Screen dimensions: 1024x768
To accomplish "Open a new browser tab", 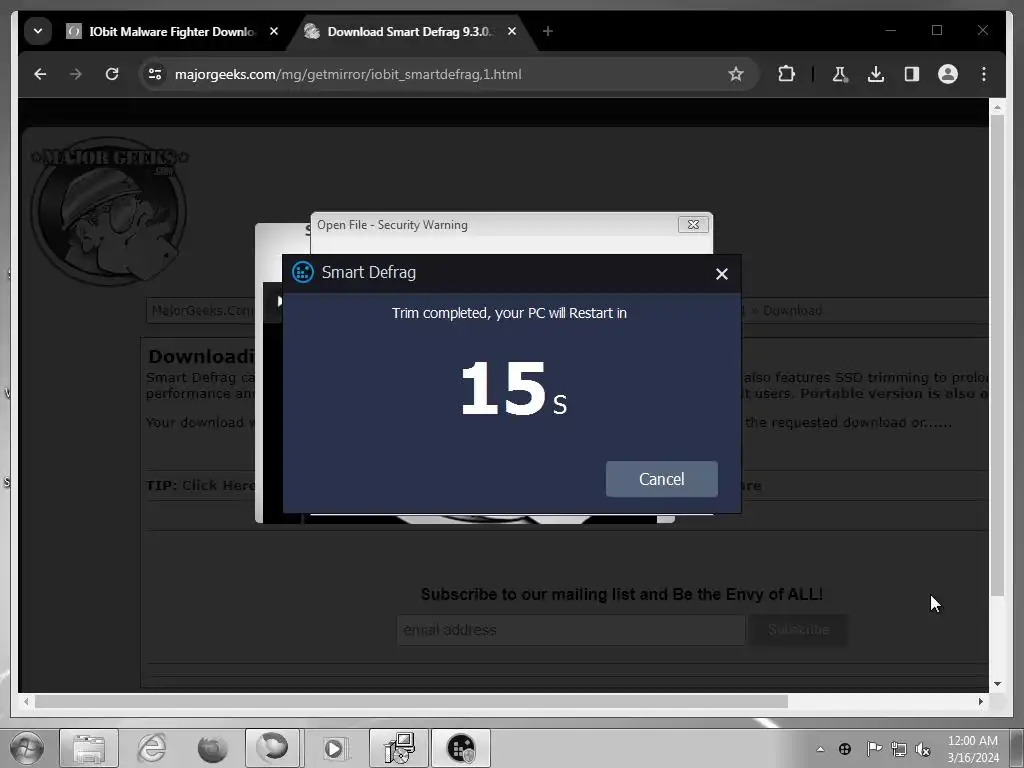I will pos(548,31).
